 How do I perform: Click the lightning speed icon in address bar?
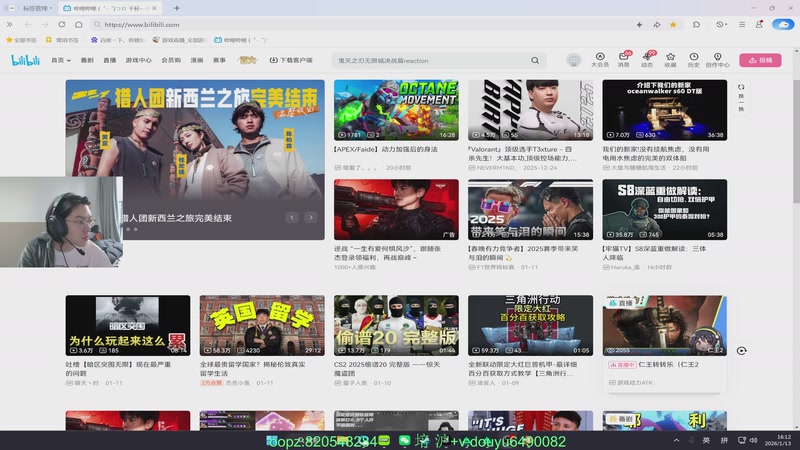point(639,24)
